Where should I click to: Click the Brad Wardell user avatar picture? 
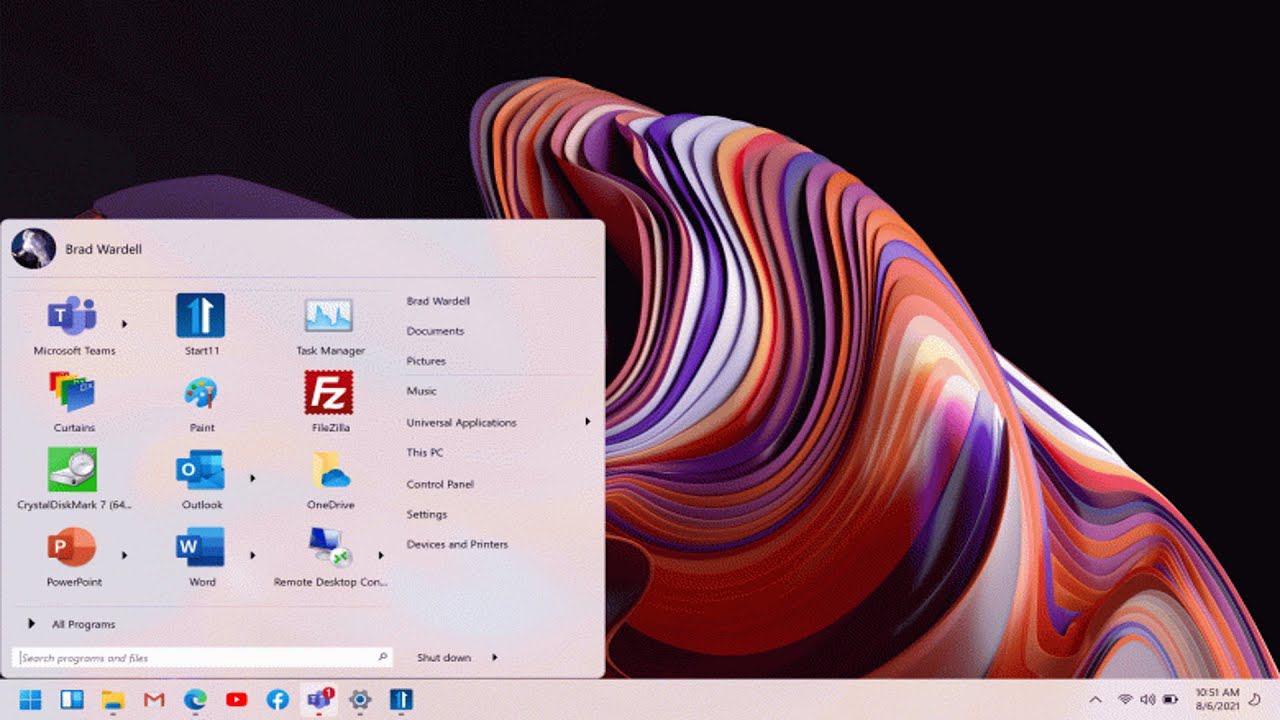click(33, 248)
